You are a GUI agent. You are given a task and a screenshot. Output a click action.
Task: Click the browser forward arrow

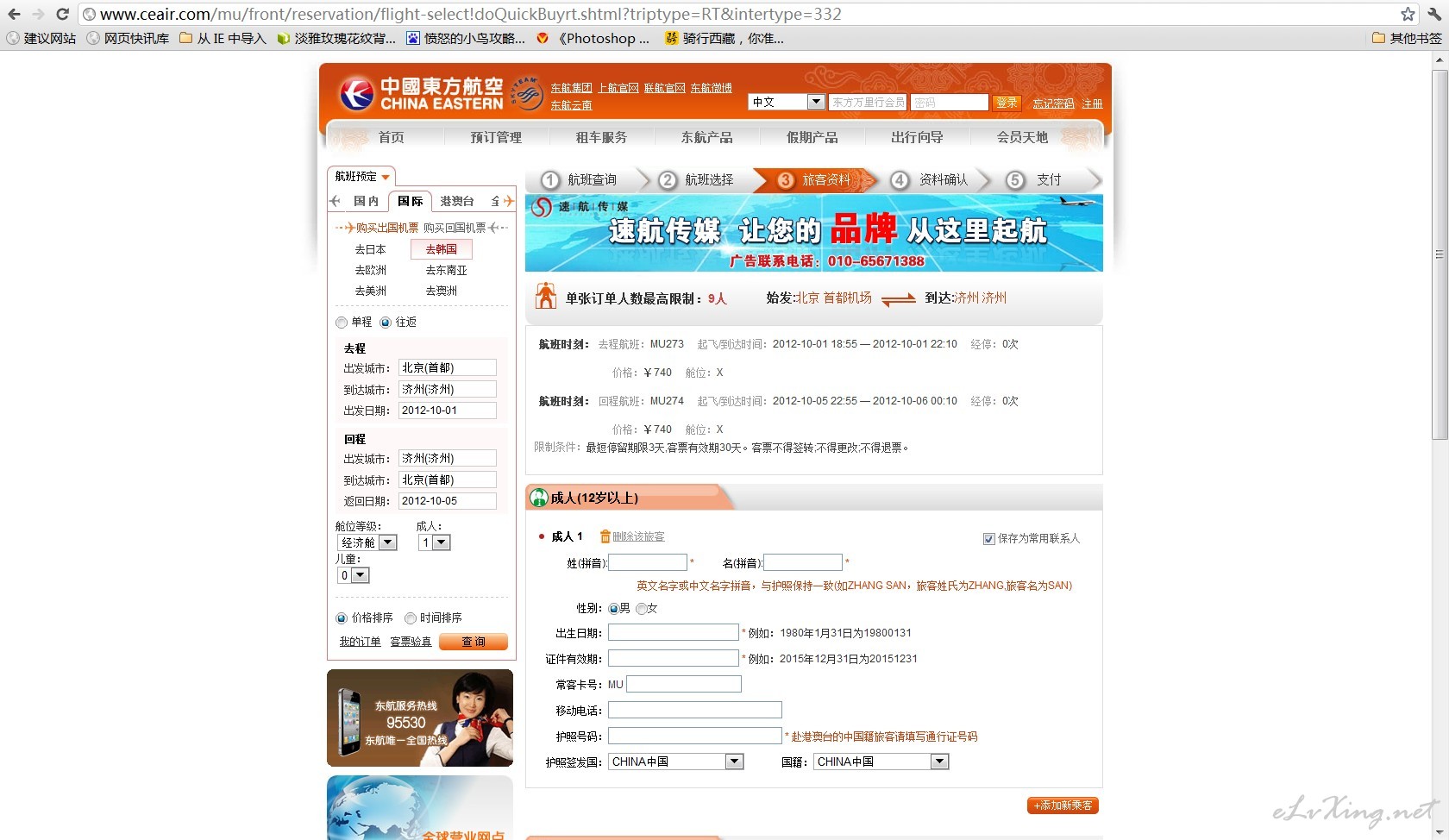click(x=37, y=14)
